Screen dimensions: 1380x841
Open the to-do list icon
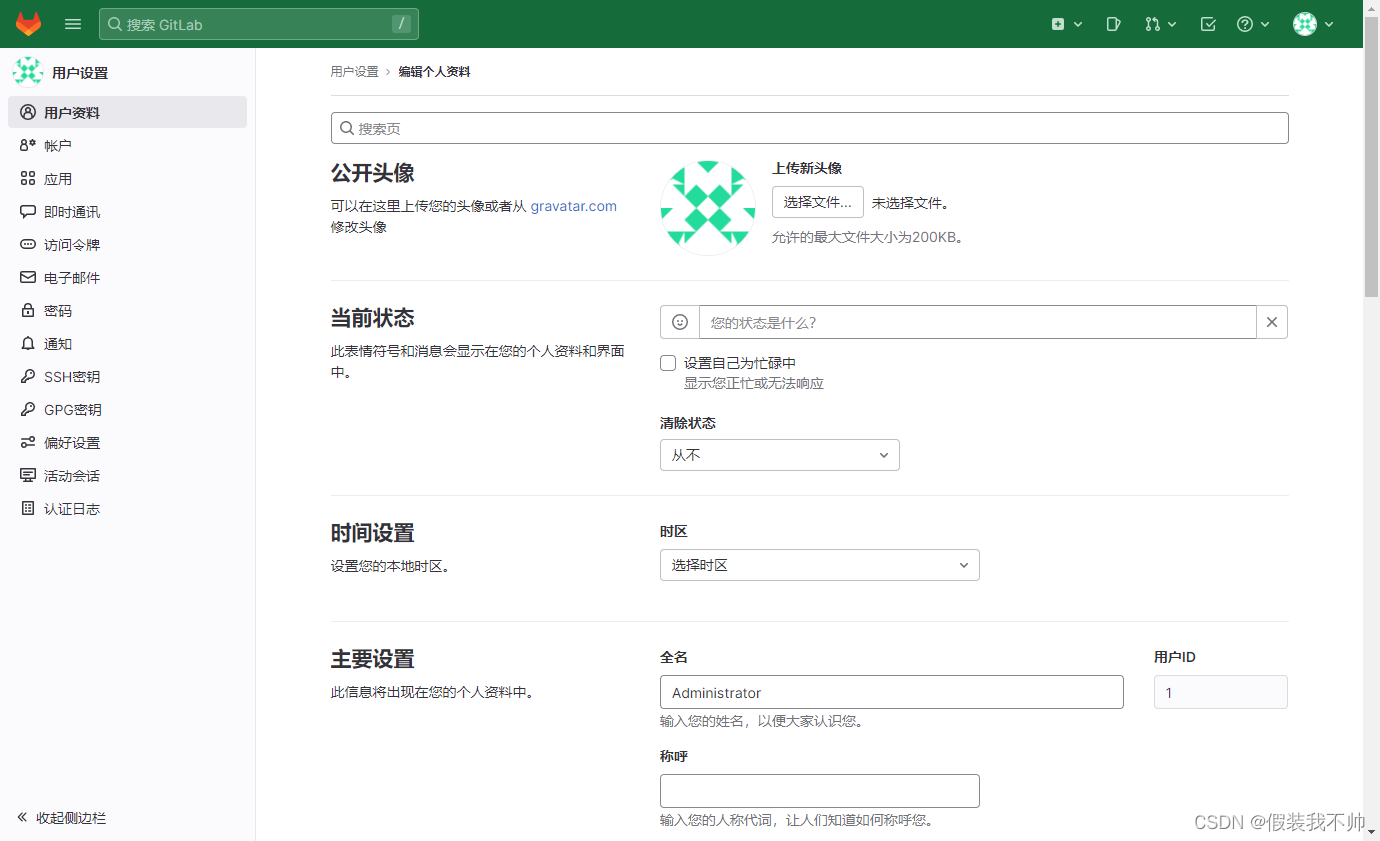click(x=1207, y=23)
